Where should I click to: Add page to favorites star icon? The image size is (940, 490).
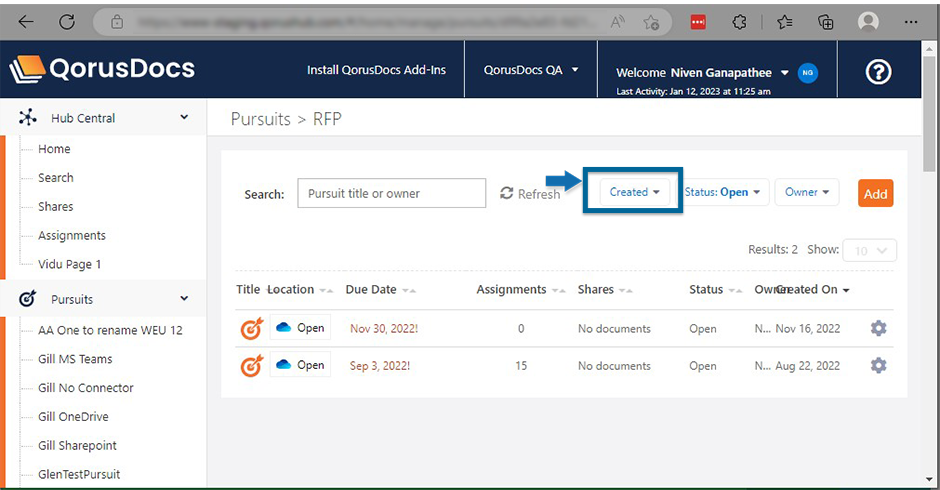(651, 23)
